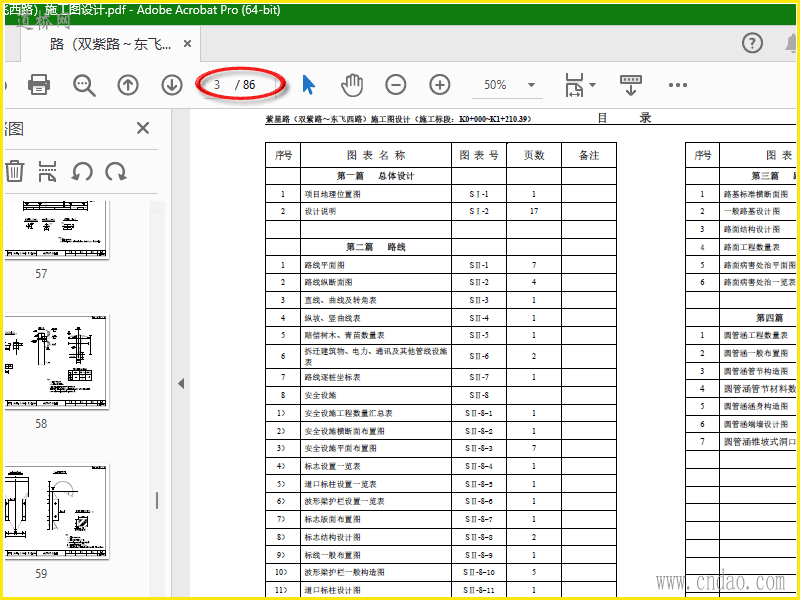Select page 58 thumbnail
Viewport: 800px width, 600px height.
tap(57, 361)
